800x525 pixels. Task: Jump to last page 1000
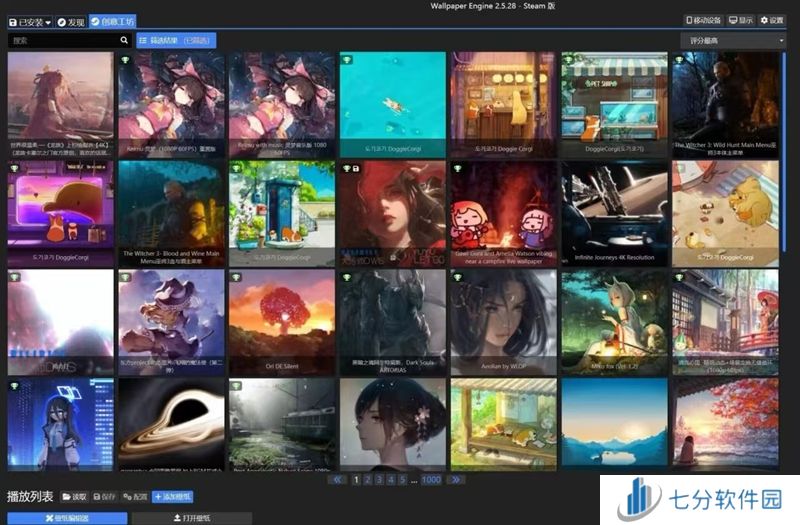431,480
